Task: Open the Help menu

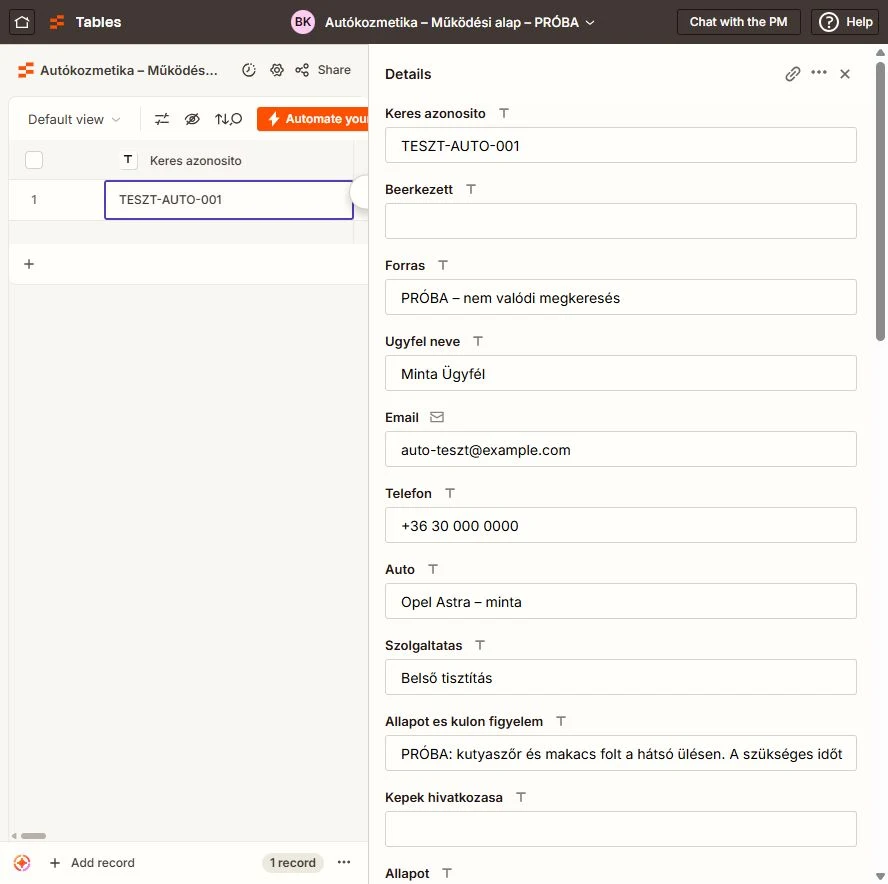Action: (x=846, y=22)
